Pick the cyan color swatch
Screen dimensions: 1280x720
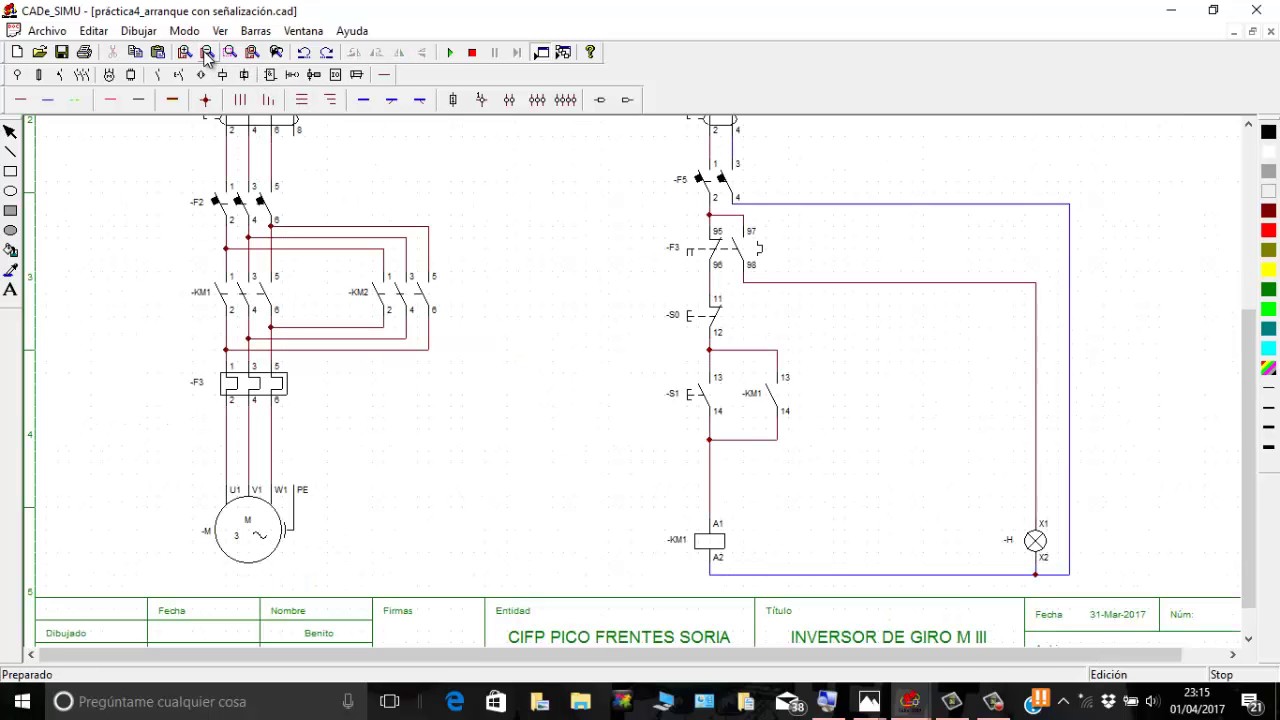point(1268,348)
